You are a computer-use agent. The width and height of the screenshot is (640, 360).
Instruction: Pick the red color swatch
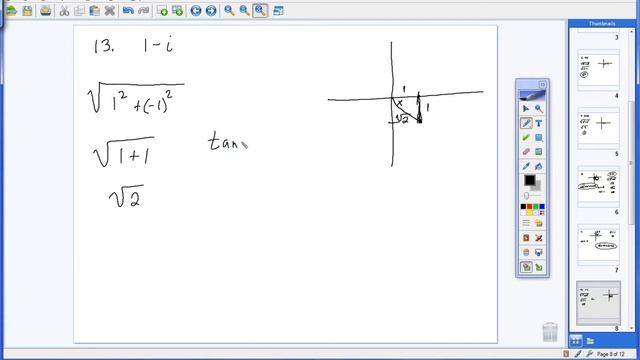[x=529, y=207]
